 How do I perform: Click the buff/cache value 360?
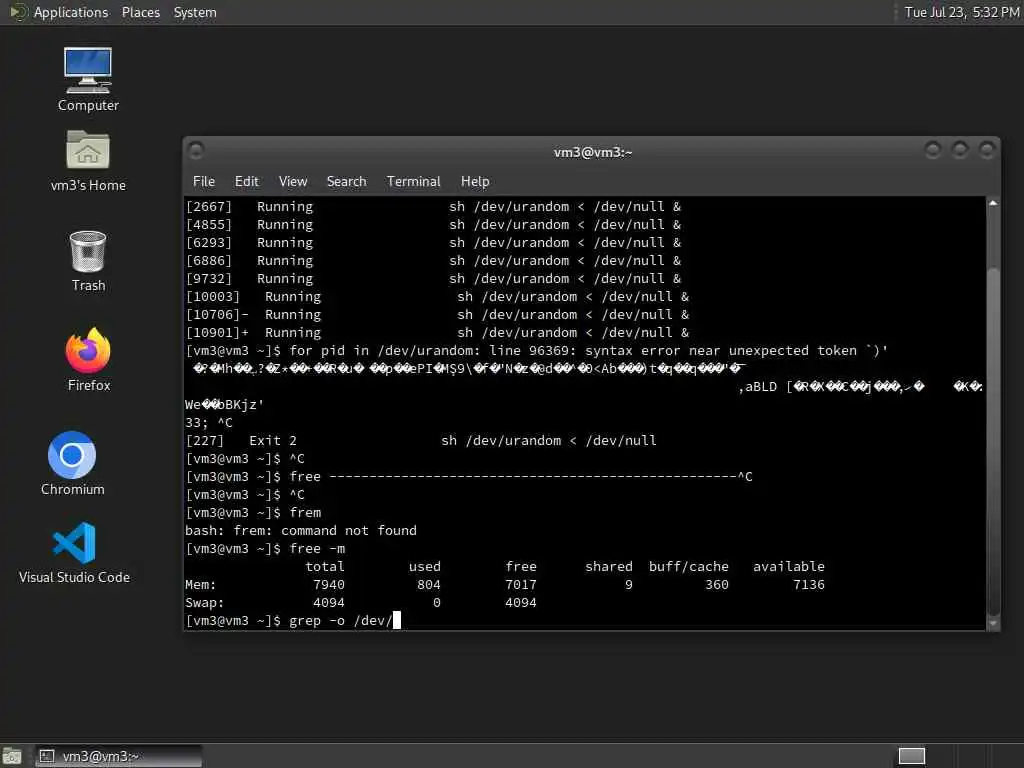point(716,584)
